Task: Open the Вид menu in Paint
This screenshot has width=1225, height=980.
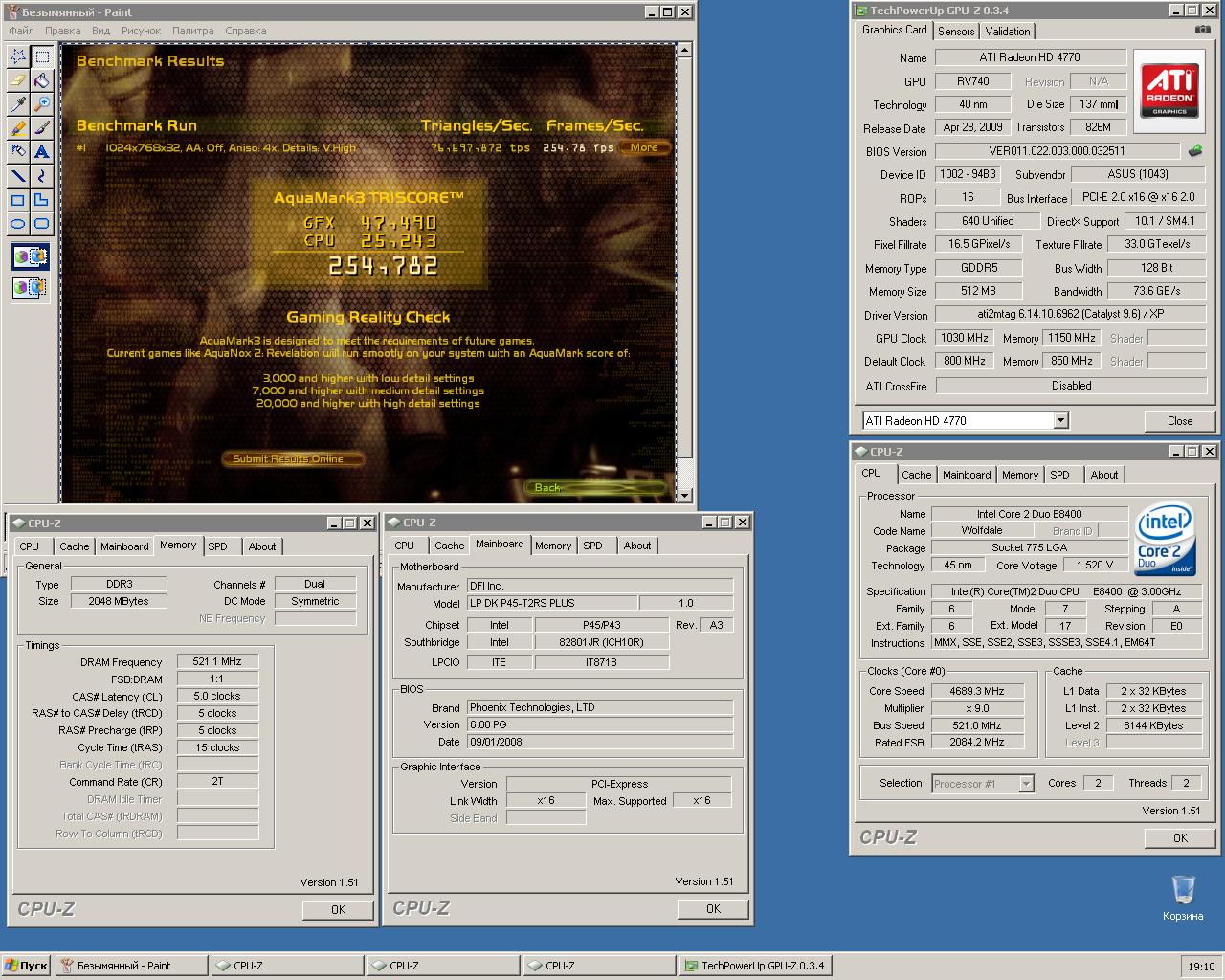Action: coord(100,31)
